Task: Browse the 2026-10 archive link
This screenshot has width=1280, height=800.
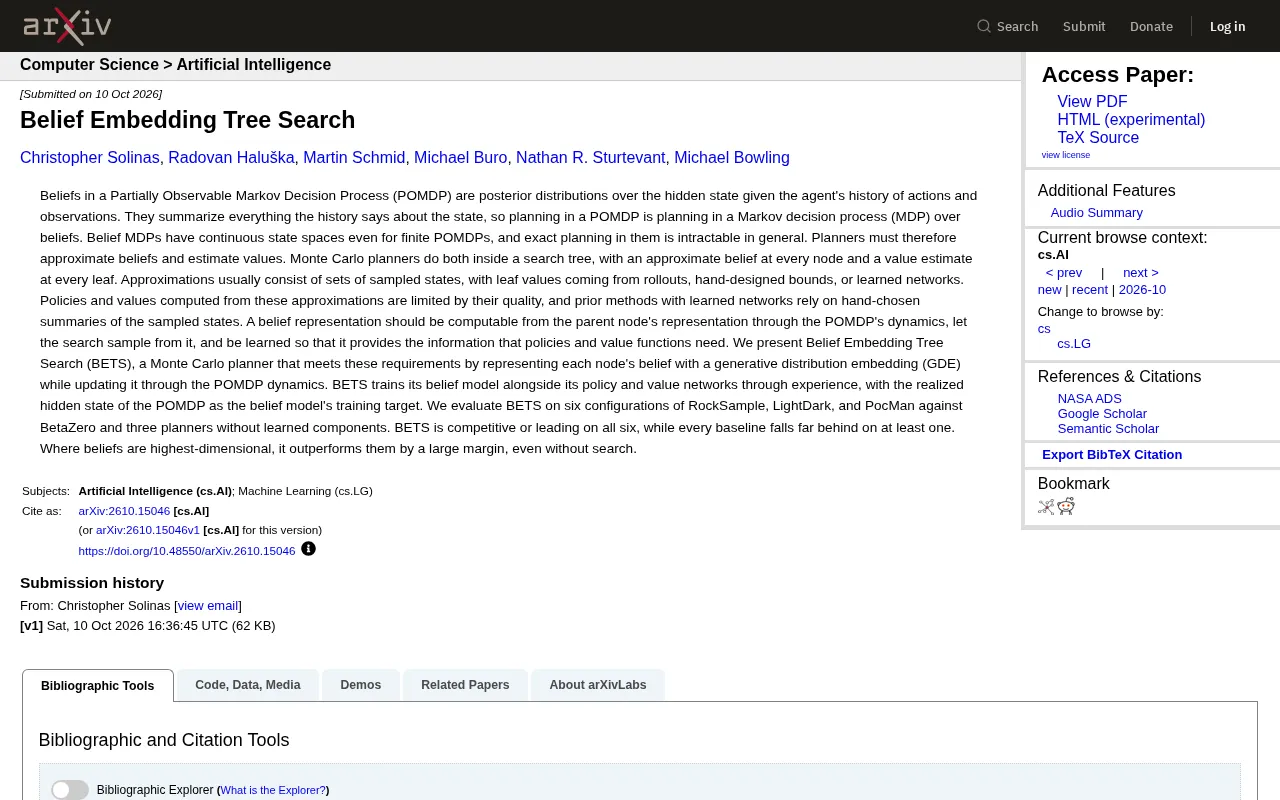Action: pyautogui.click(x=1142, y=290)
